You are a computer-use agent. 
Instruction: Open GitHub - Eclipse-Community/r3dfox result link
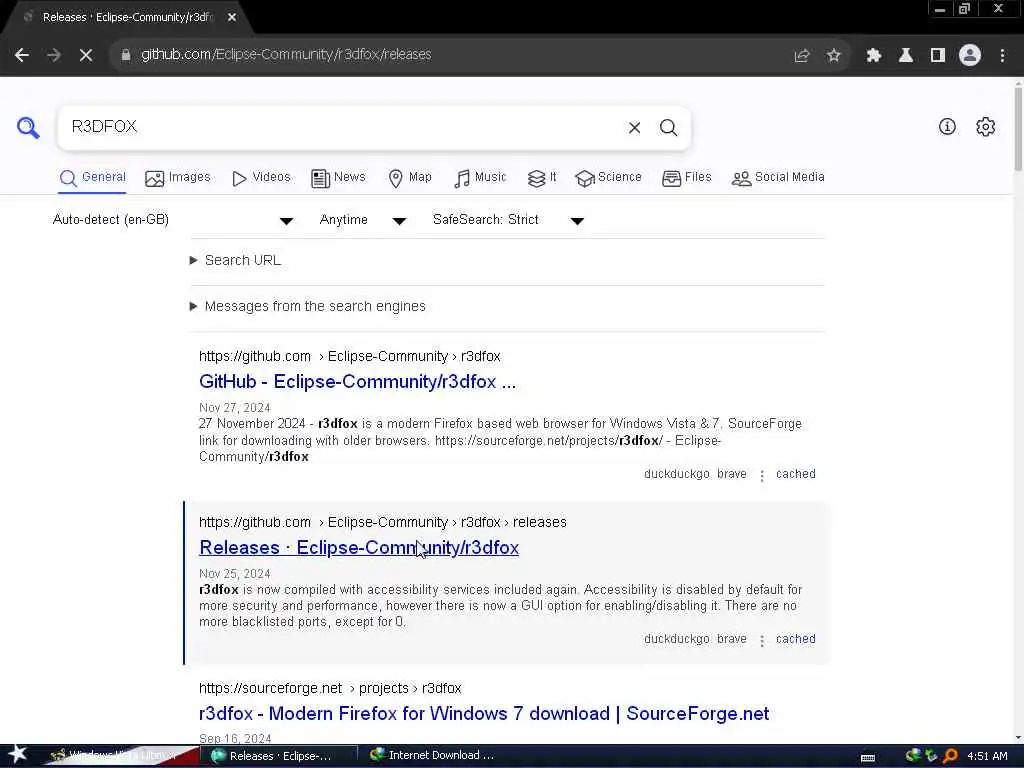[357, 381]
